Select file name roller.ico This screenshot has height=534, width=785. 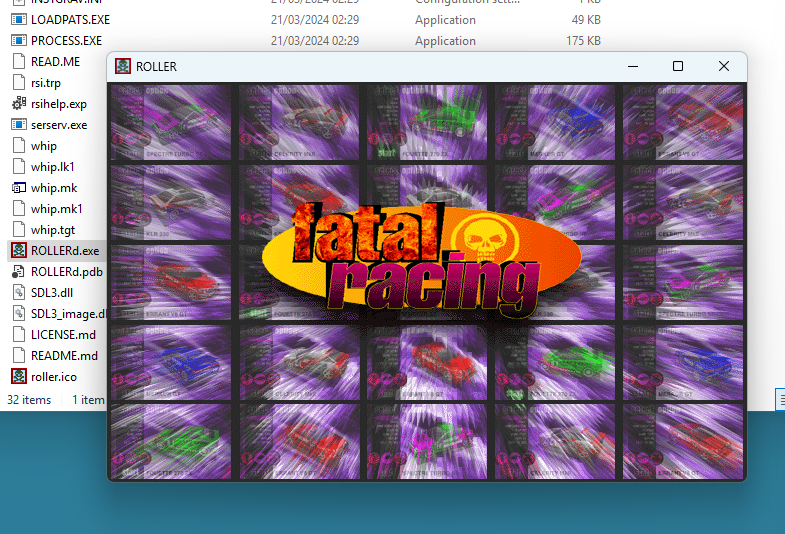(x=54, y=377)
